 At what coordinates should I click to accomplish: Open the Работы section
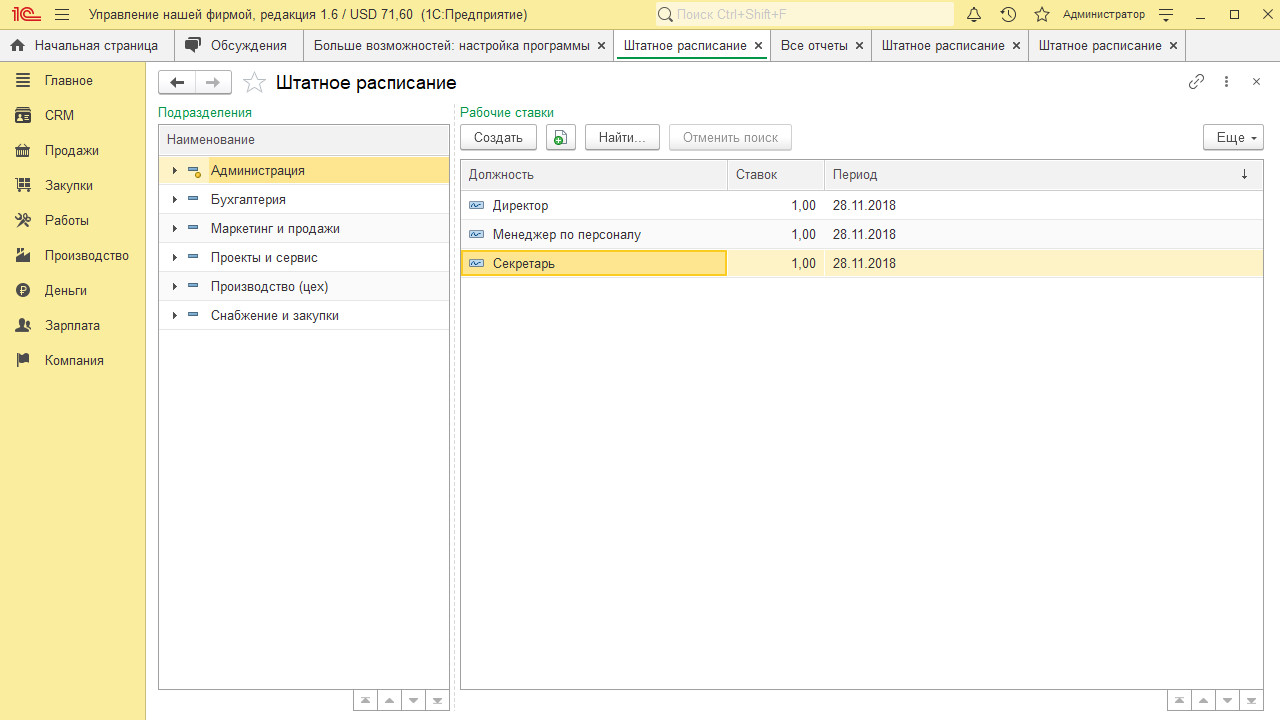click(x=72, y=221)
